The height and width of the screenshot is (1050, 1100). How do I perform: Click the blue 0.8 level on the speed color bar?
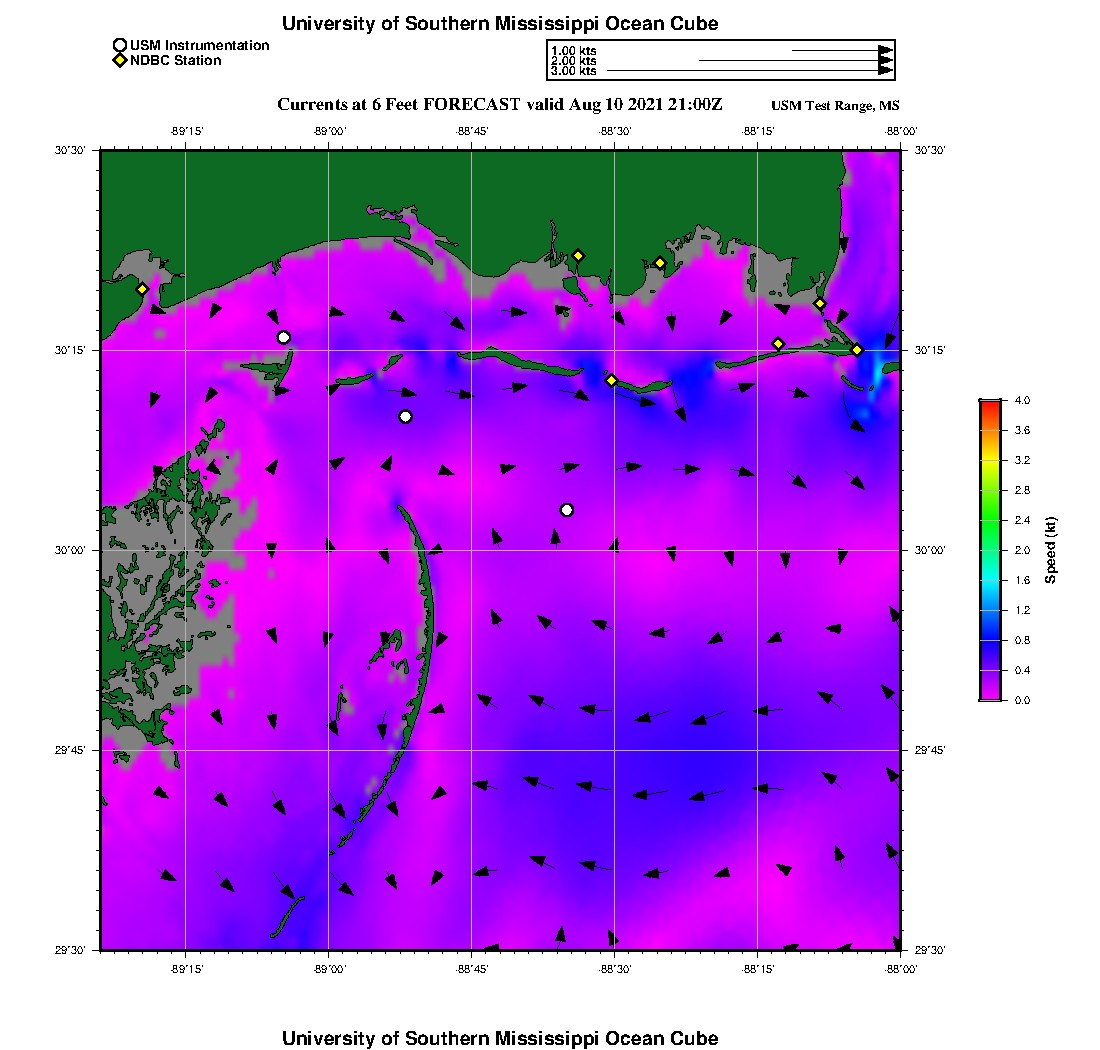990,640
